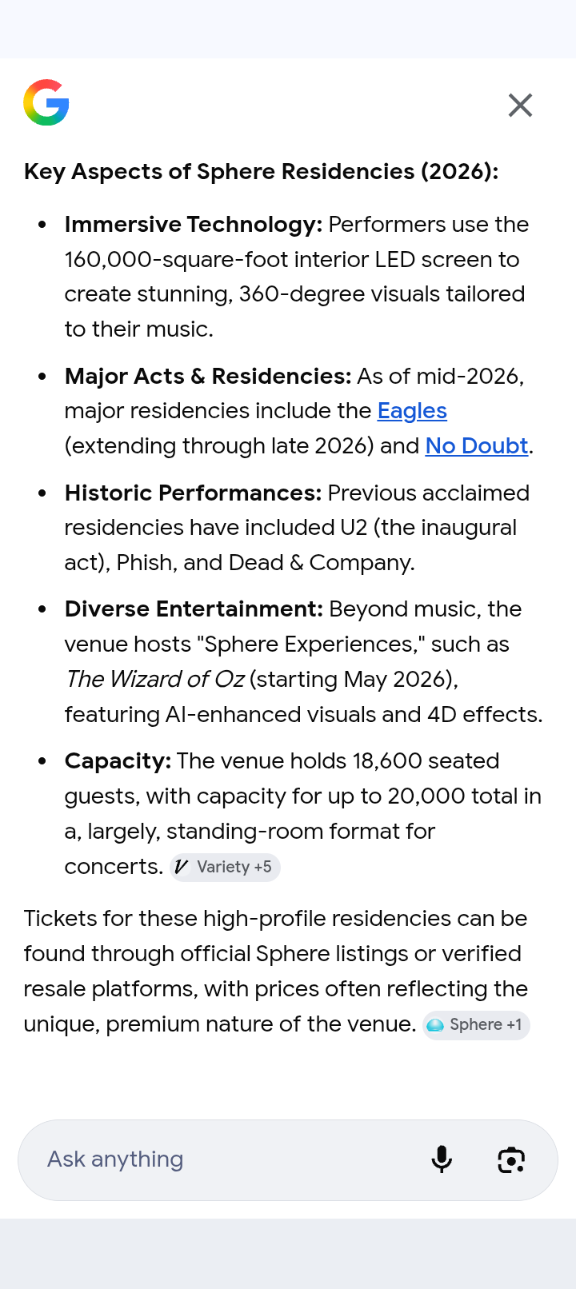Click the Tickets for these high-profile residencies paragraph

(x=277, y=971)
